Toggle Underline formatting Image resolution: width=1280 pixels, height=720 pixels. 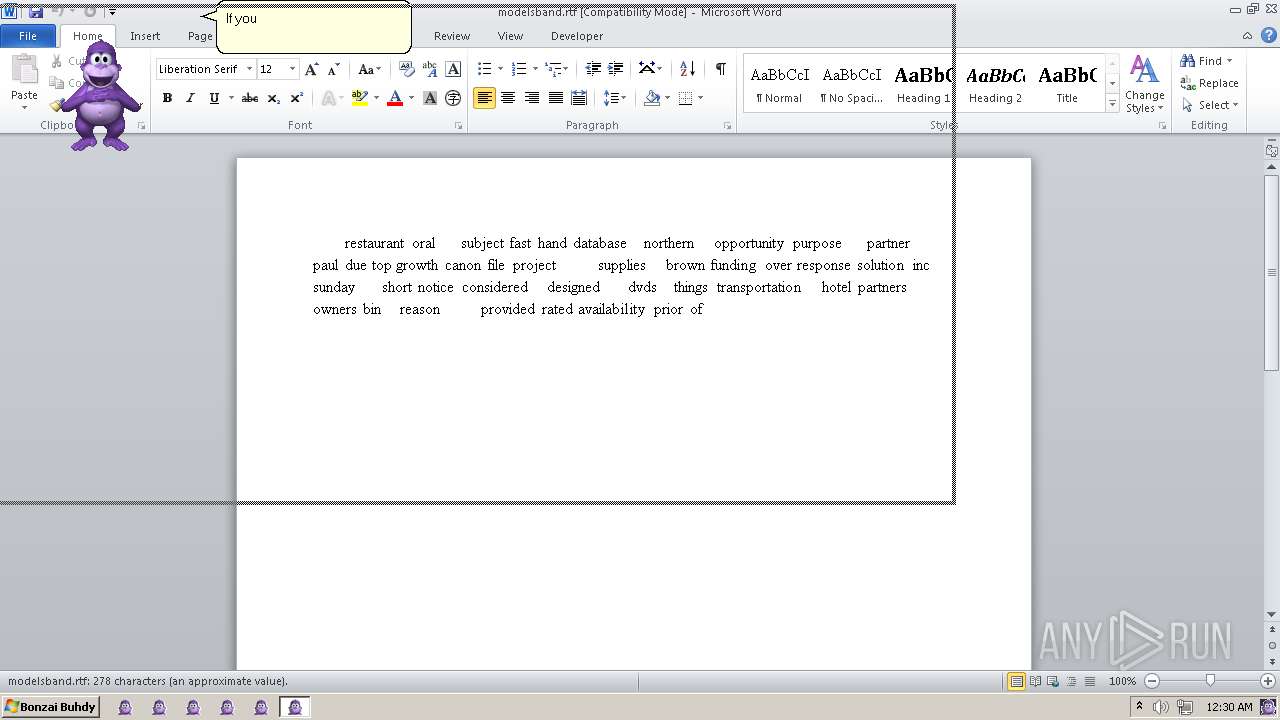coord(214,98)
